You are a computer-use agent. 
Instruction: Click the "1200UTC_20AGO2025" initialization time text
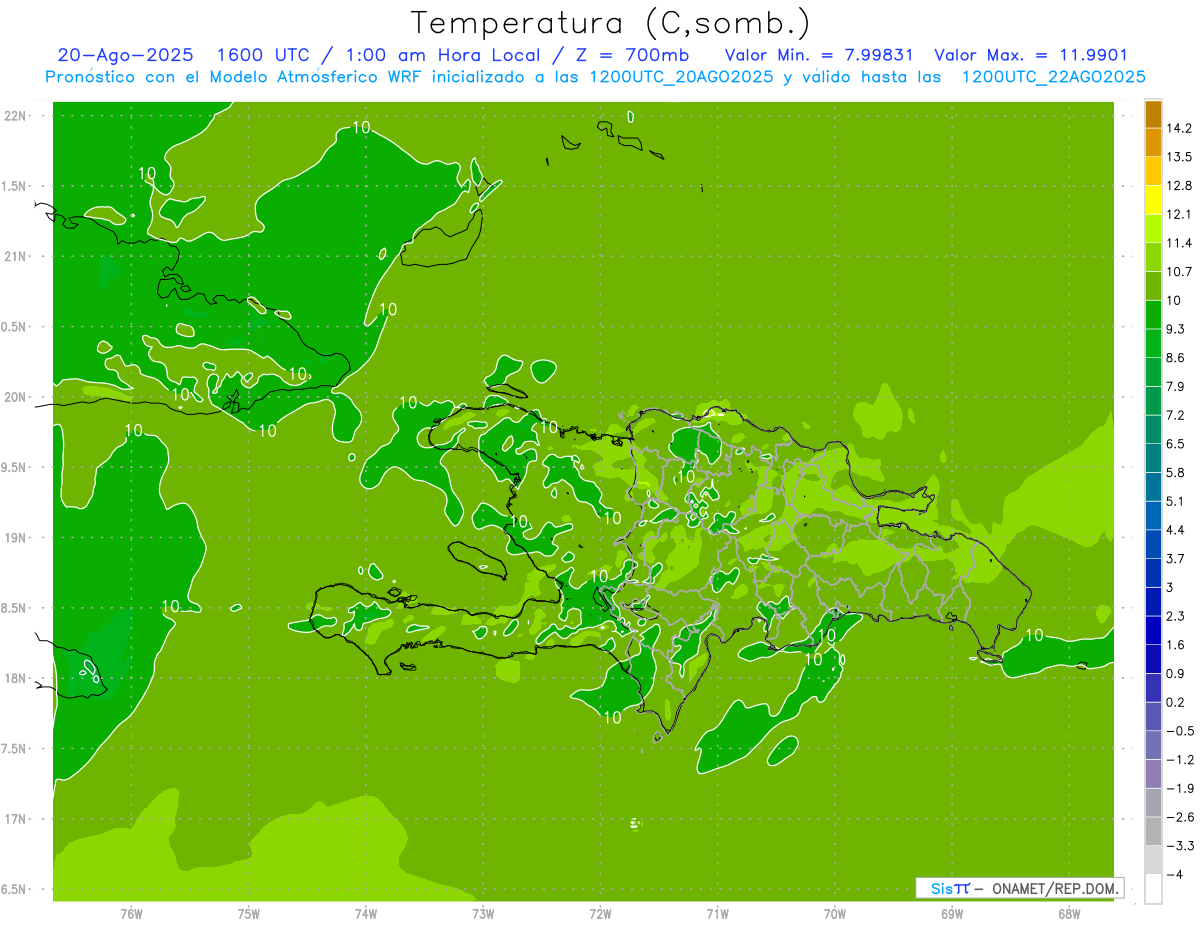tap(679, 77)
